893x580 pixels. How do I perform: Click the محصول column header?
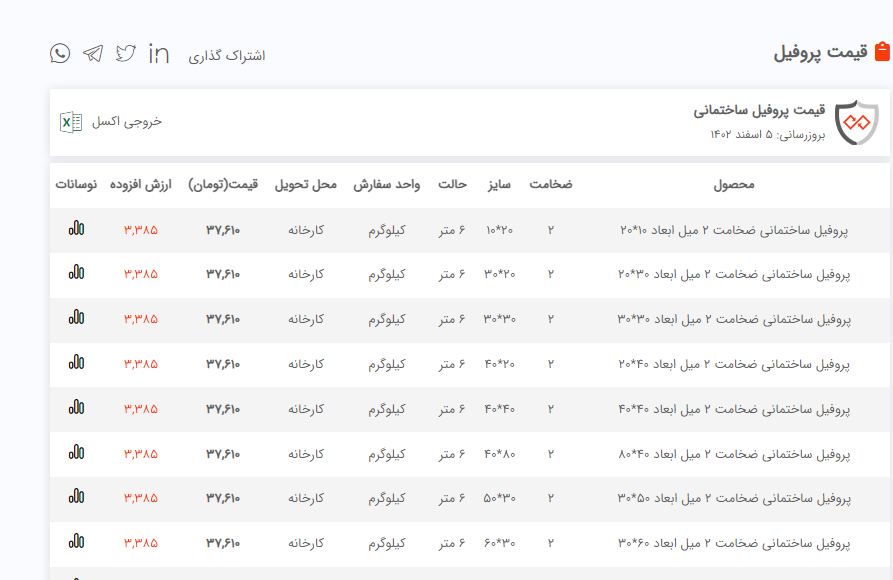pos(734,185)
